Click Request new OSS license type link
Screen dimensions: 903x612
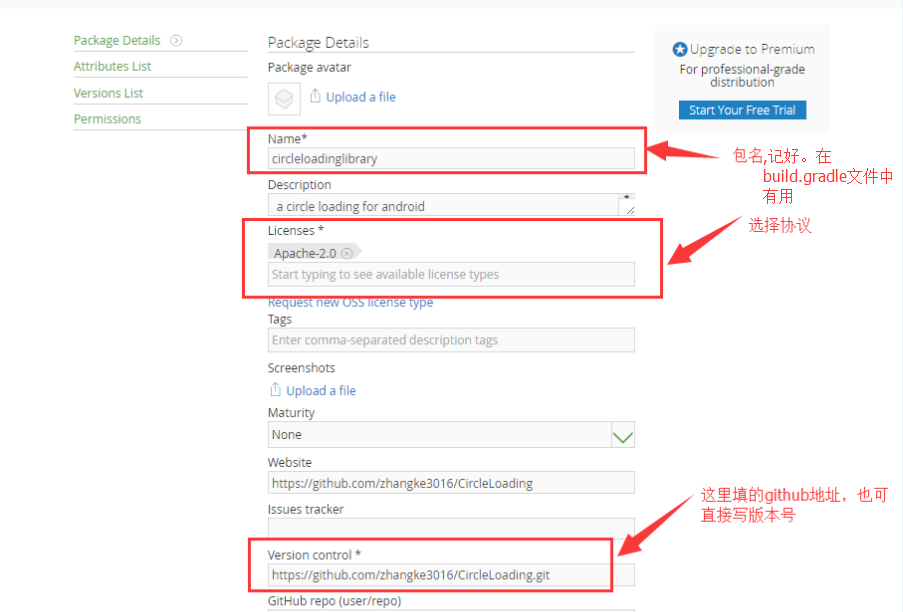(x=350, y=302)
